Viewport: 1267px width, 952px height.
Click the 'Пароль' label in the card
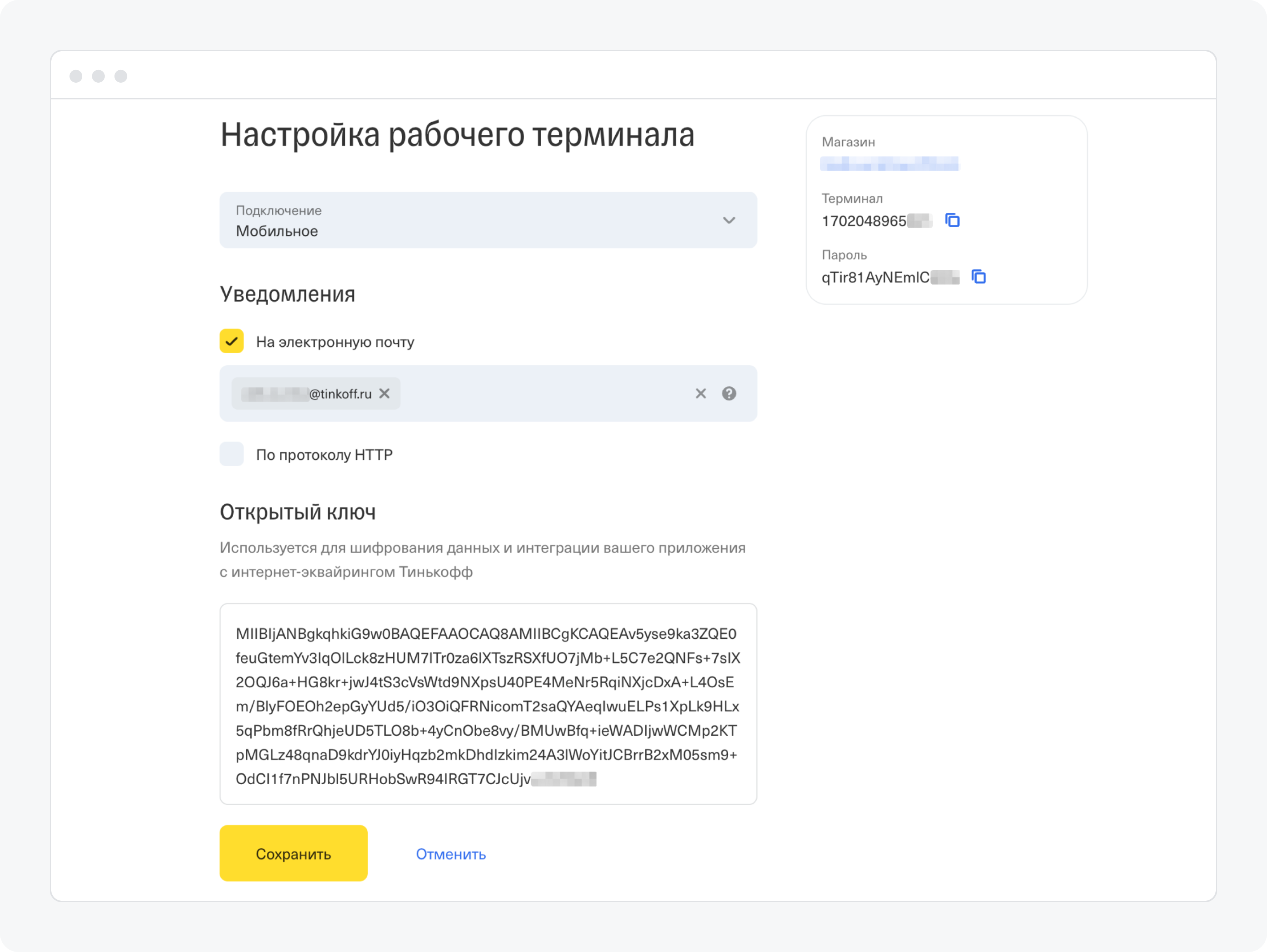tap(844, 255)
